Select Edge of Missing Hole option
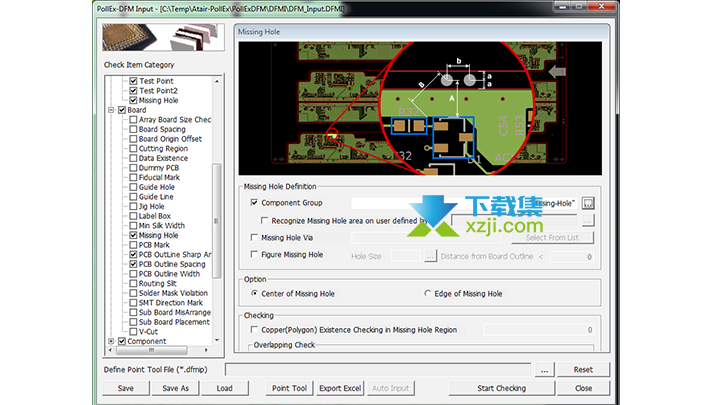The height and width of the screenshot is (405, 720). tap(428, 293)
